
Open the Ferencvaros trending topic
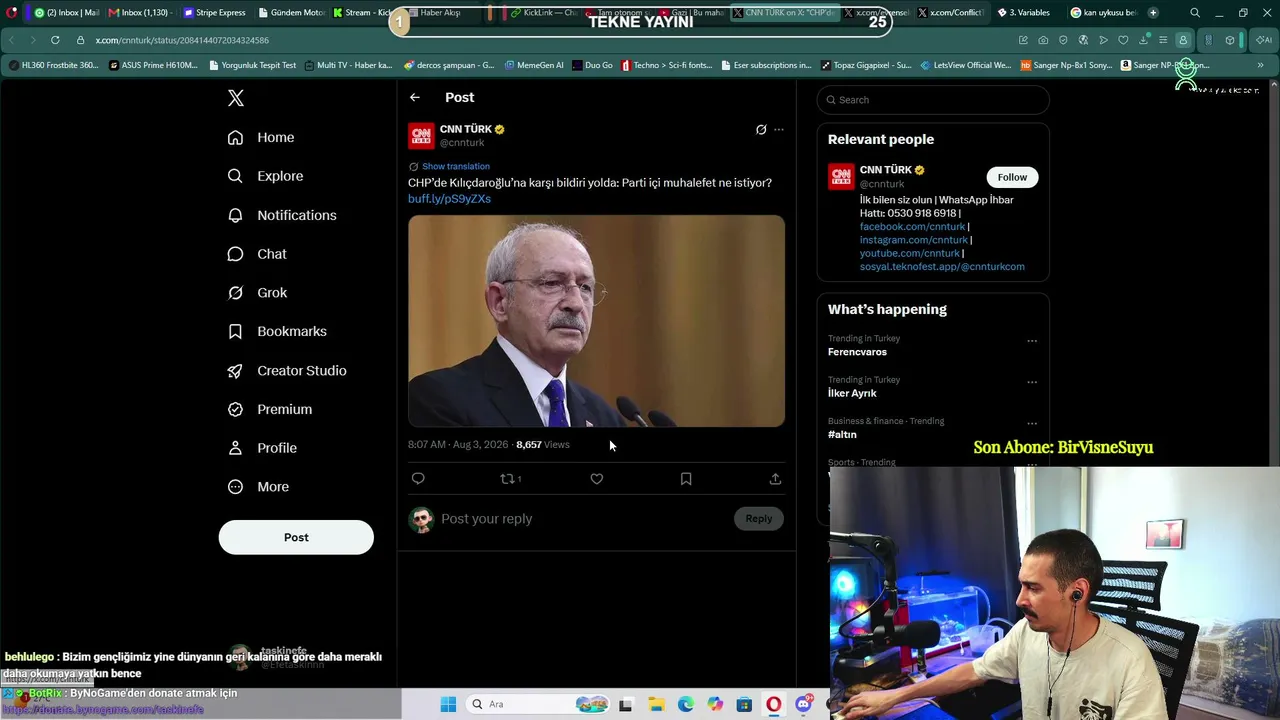(x=857, y=352)
